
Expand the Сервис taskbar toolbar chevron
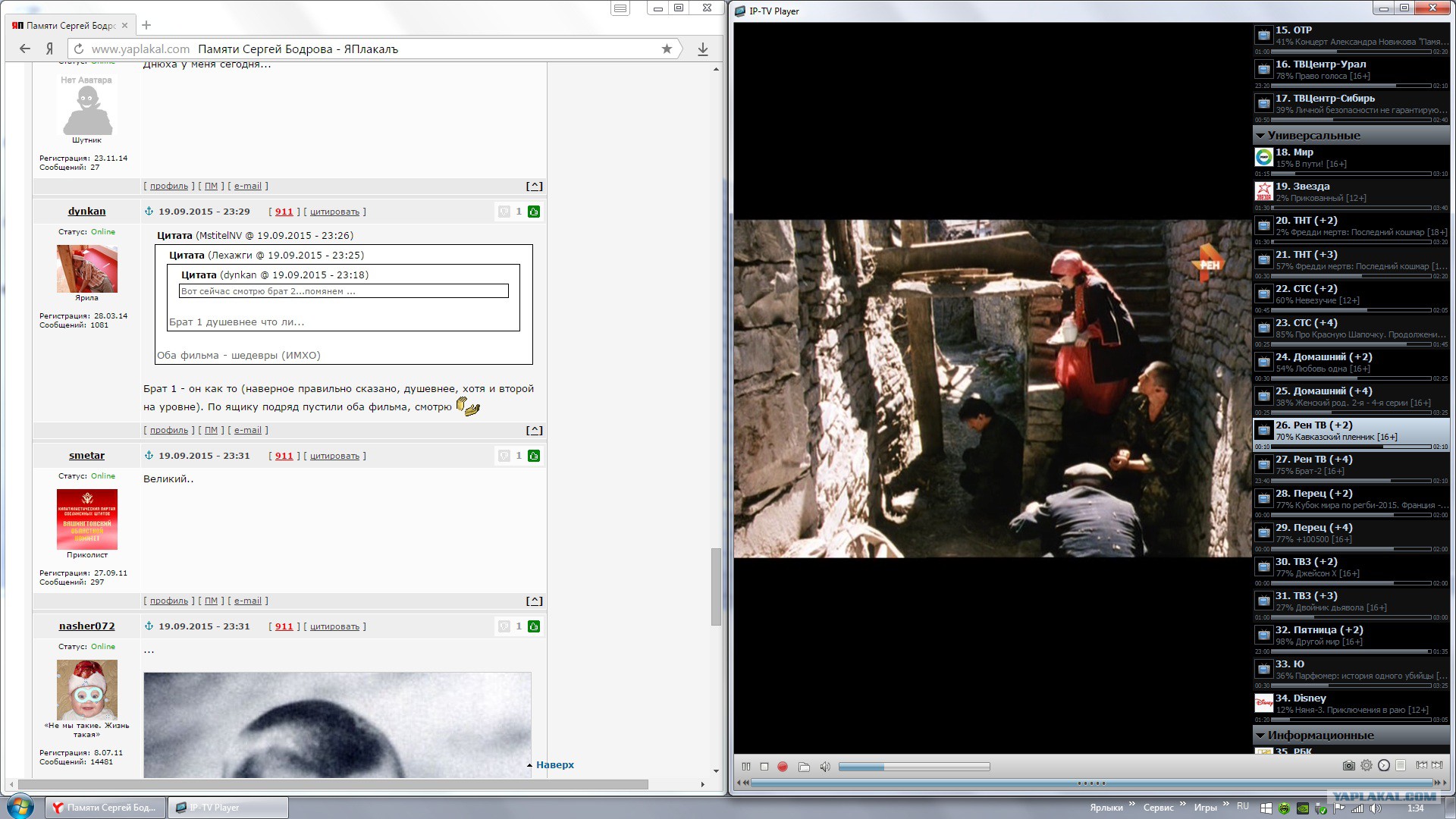(x=1183, y=805)
